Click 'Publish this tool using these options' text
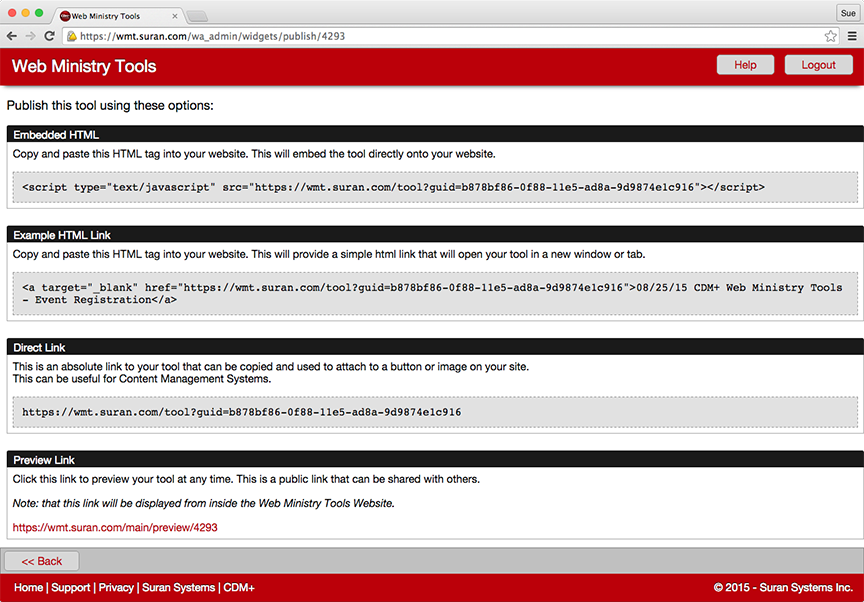The image size is (864, 602). [x=110, y=105]
